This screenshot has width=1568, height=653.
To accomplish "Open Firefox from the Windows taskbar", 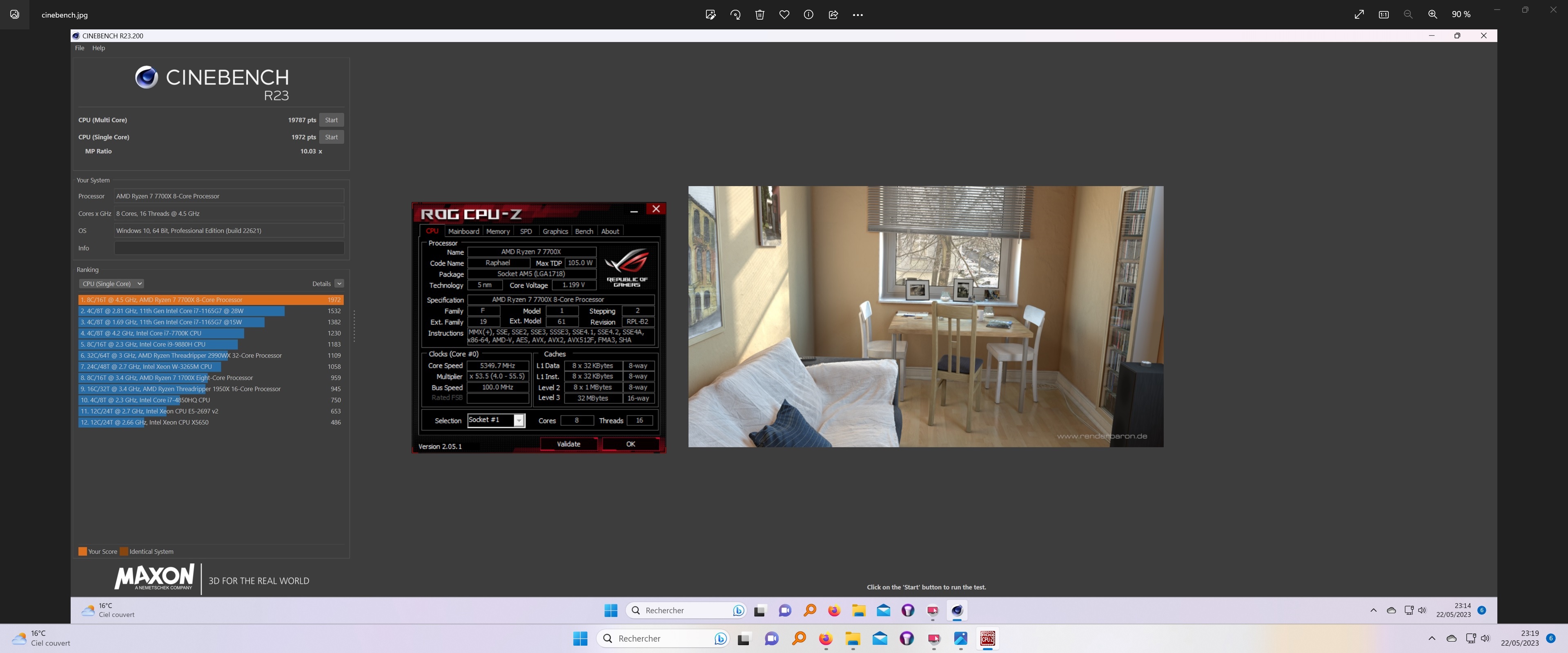I will point(825,638).
